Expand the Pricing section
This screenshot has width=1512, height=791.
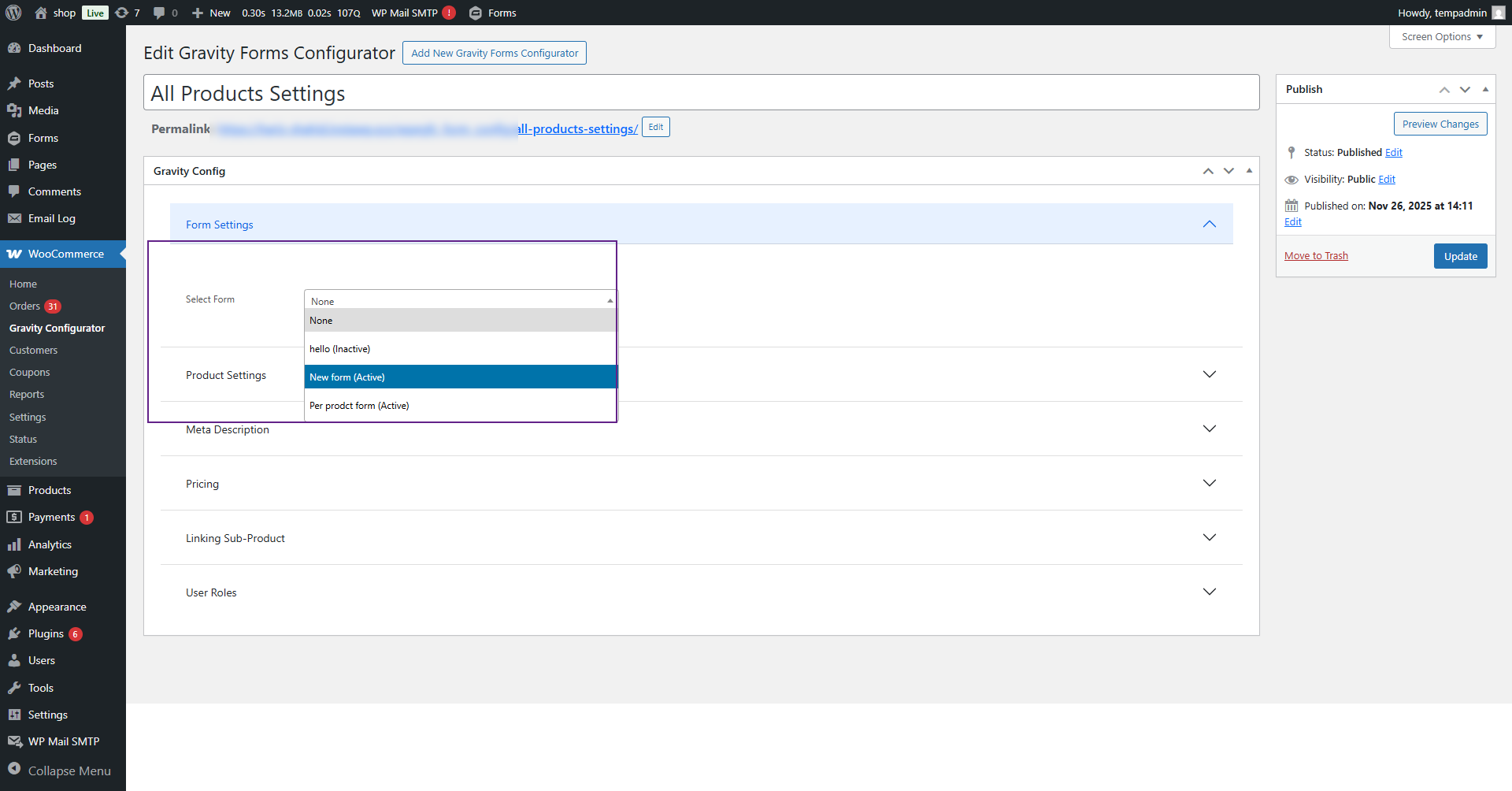coord(1210,483)
